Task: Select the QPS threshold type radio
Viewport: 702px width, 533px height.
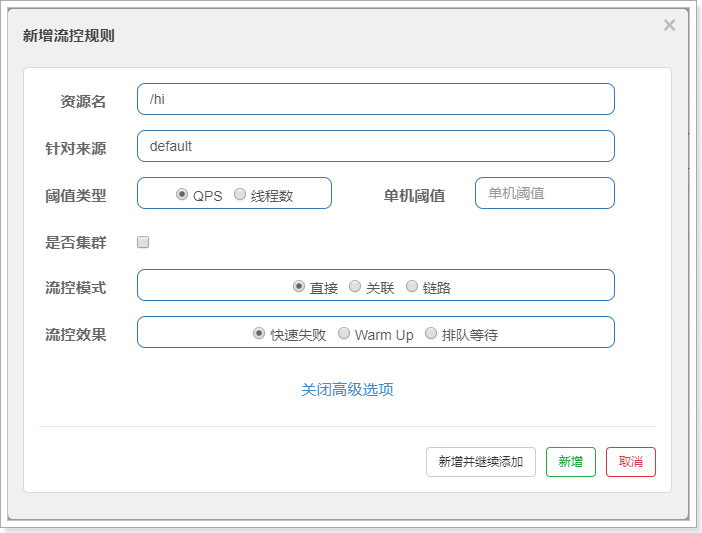Action: click(182, 194)
